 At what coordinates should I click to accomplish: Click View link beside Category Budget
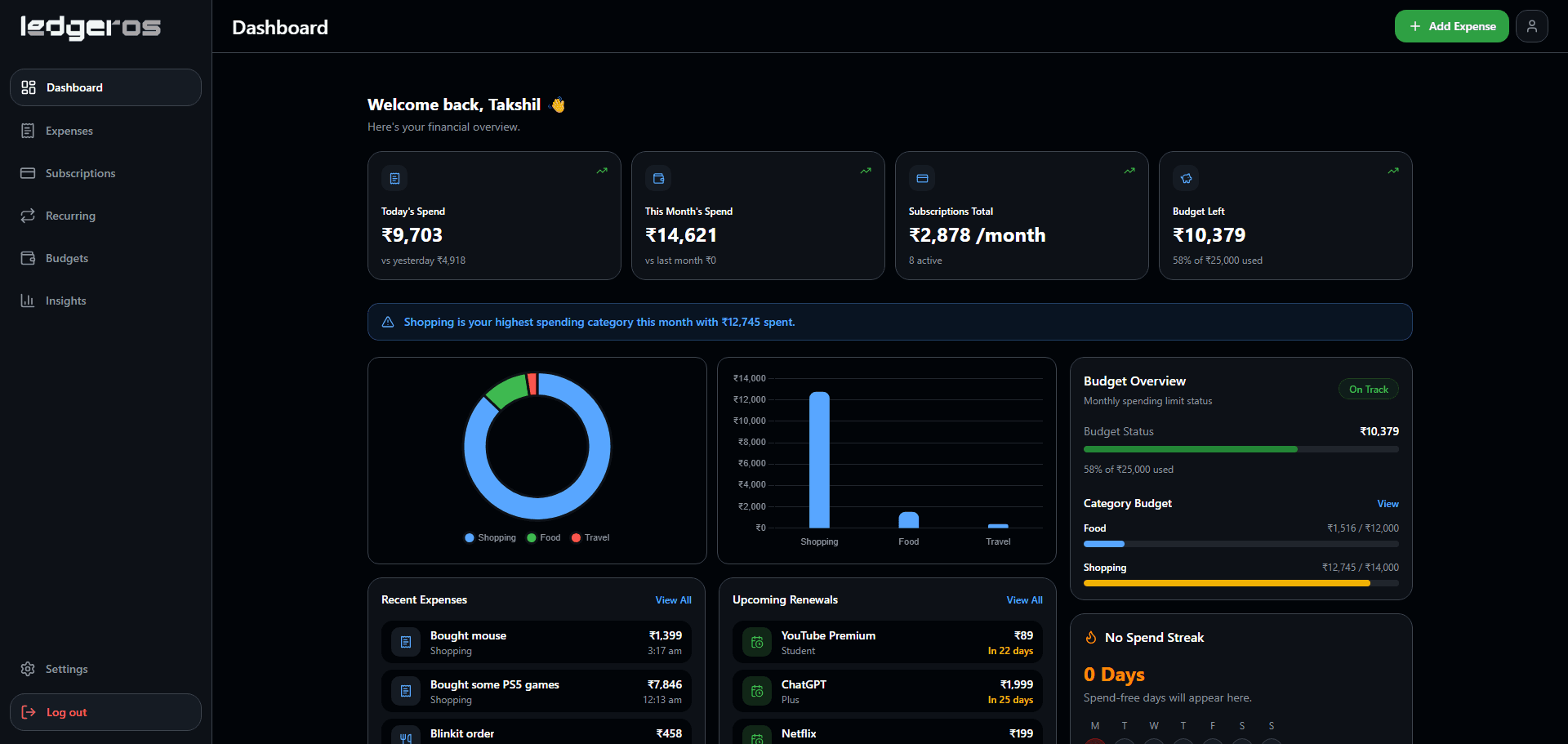coord(1388,504)
